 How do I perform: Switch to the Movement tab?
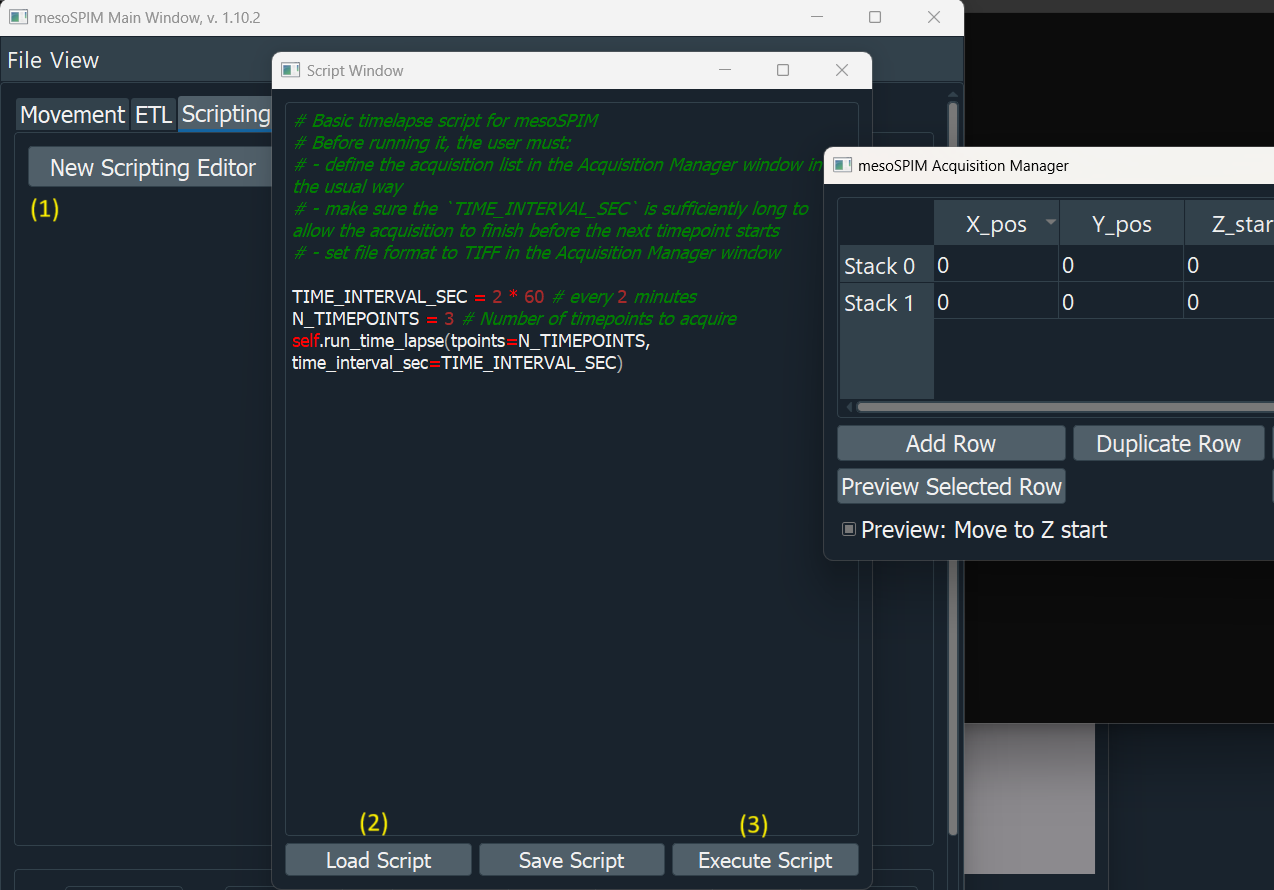72,115
